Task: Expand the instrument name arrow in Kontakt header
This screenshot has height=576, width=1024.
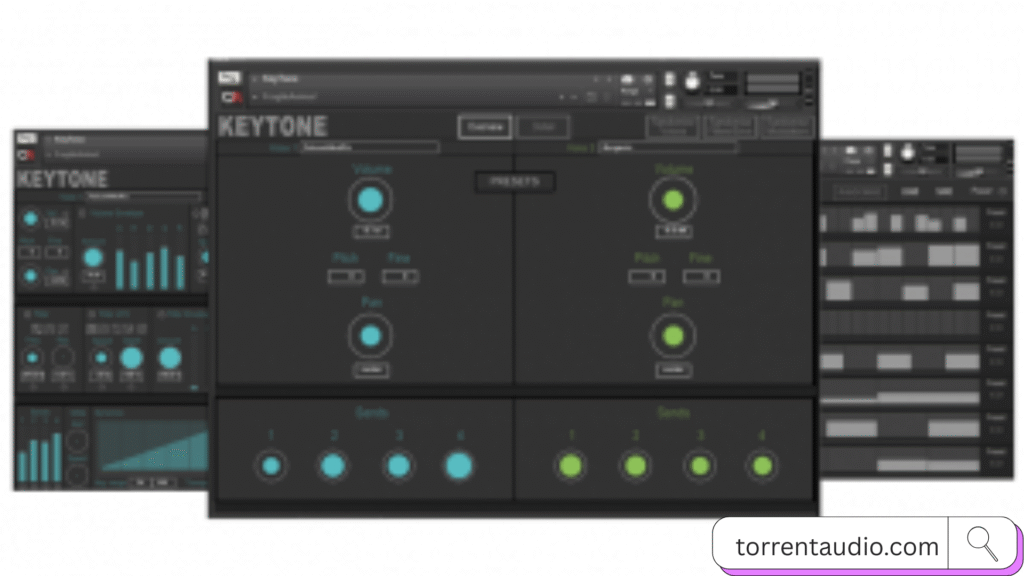Action: [x=255, y=78]
